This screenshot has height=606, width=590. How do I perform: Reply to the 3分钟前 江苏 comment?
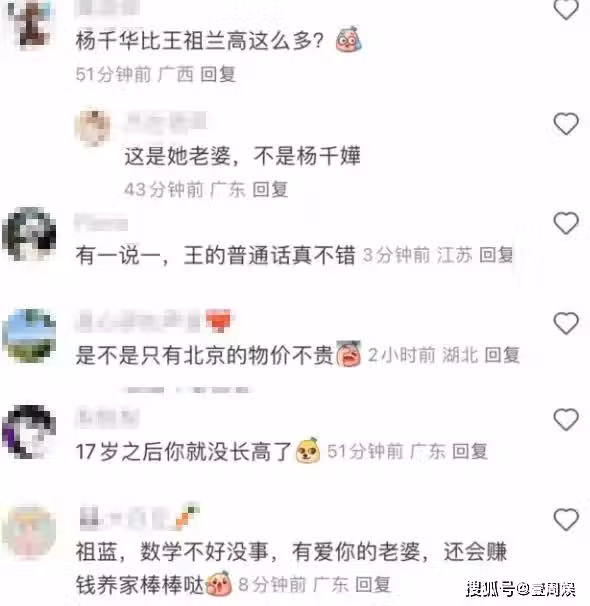pyautogui.click(x=496, y=255)
